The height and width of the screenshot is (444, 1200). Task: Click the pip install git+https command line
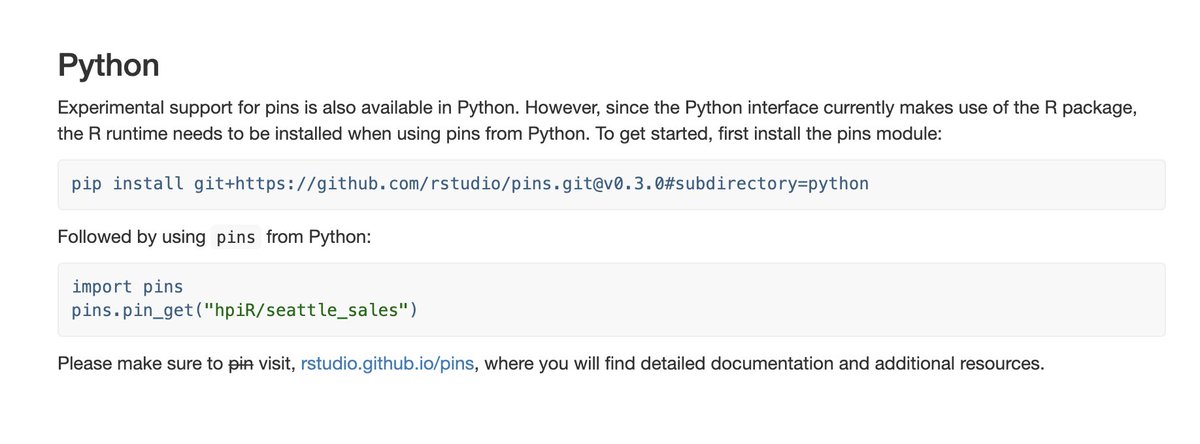point(470,184)
